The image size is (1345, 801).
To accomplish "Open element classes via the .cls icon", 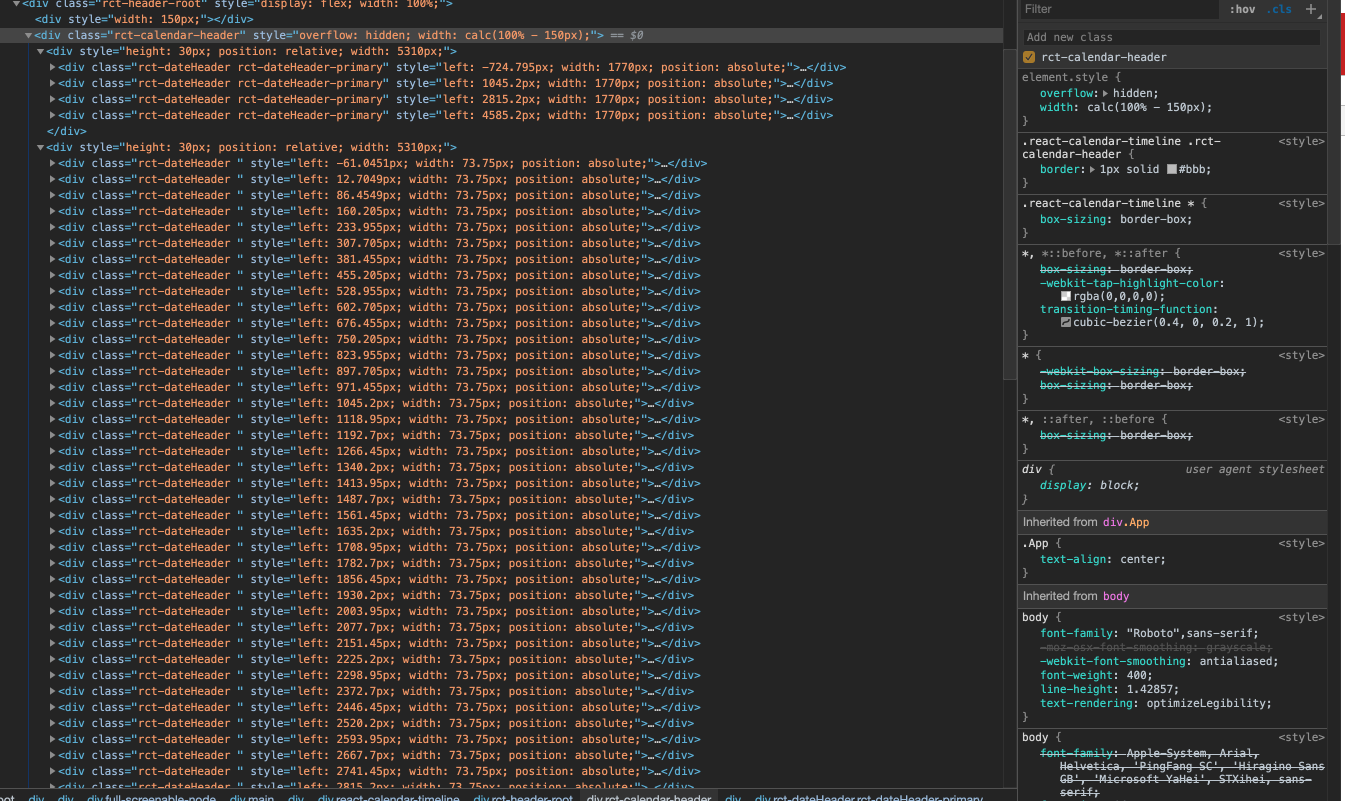I will point(1281,9).
